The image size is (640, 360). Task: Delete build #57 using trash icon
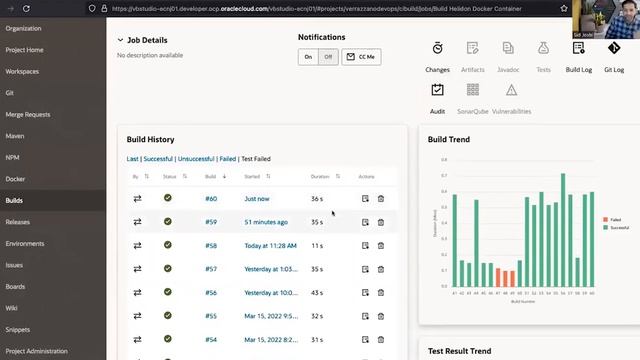coord(381,269)
